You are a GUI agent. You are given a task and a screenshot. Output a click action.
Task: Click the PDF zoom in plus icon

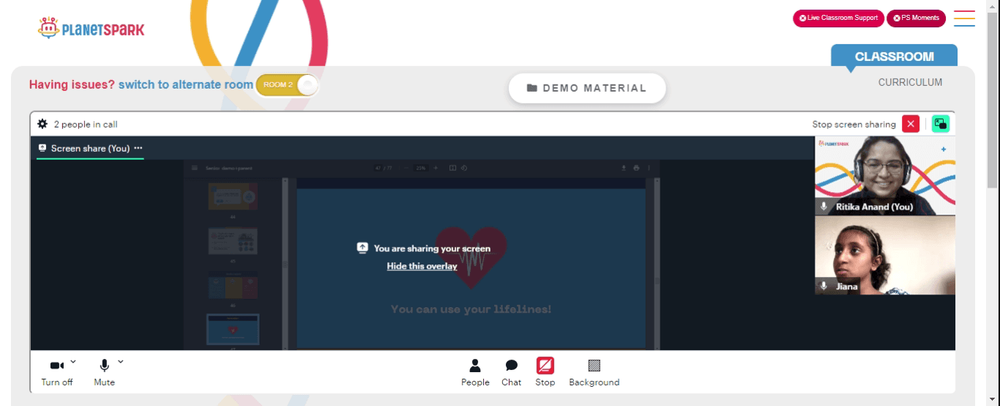tap(436, 168)
